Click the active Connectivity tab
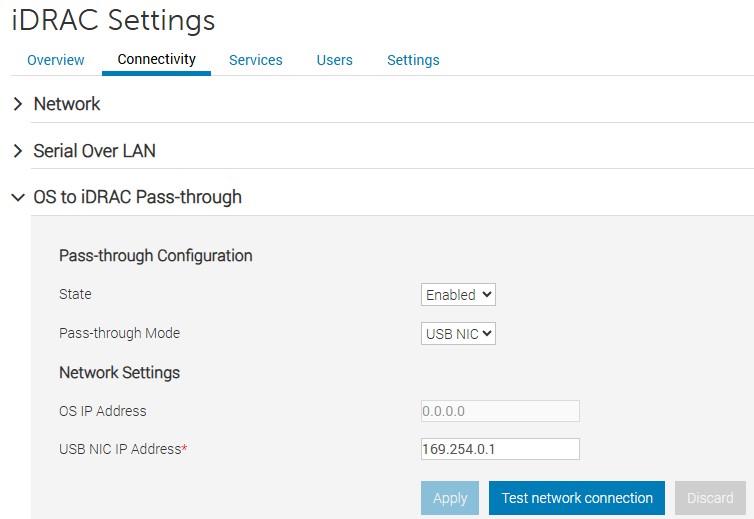Screen dimensions: 754x519 [156, 59]
